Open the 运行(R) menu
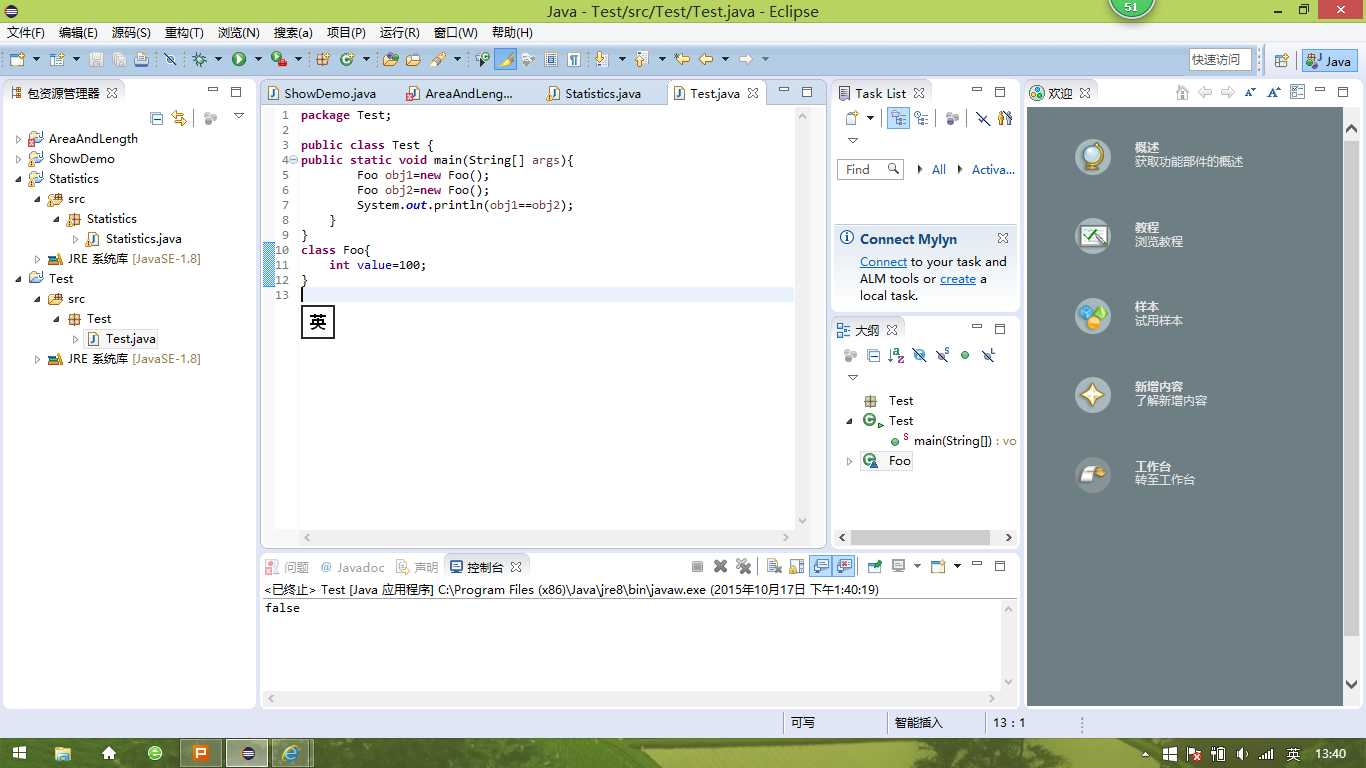The height and width of the screenshot is (768, 1366). (399, 33)
